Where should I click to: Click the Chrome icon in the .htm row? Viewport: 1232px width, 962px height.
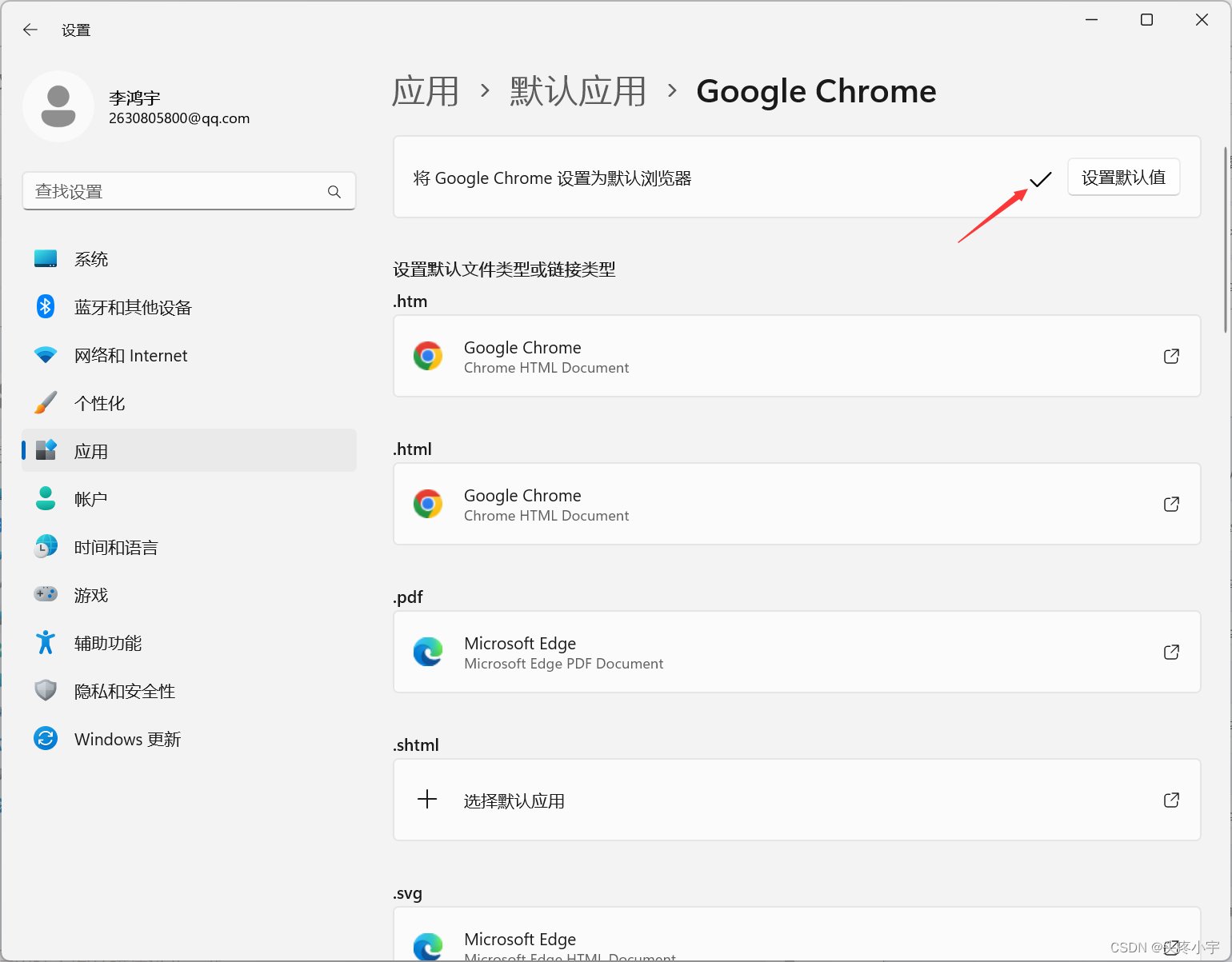click(x=428, y=356)
